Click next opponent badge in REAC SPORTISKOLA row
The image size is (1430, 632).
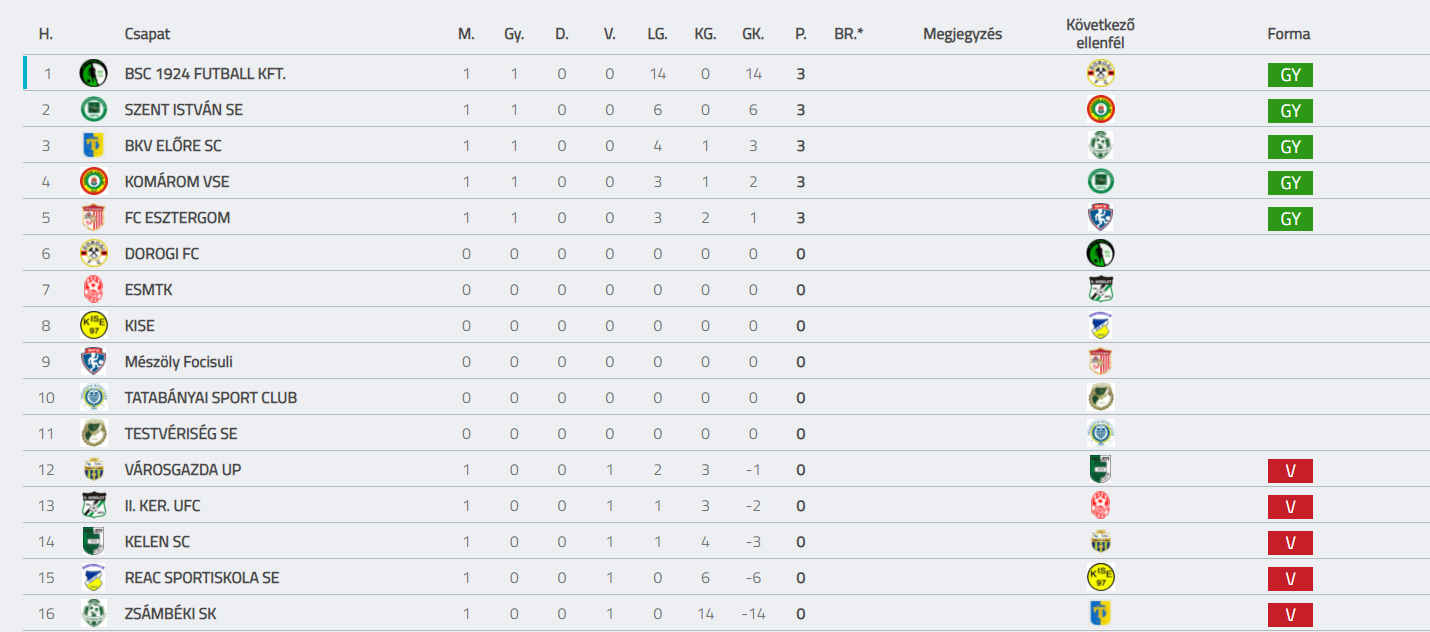click(1101, 578)
